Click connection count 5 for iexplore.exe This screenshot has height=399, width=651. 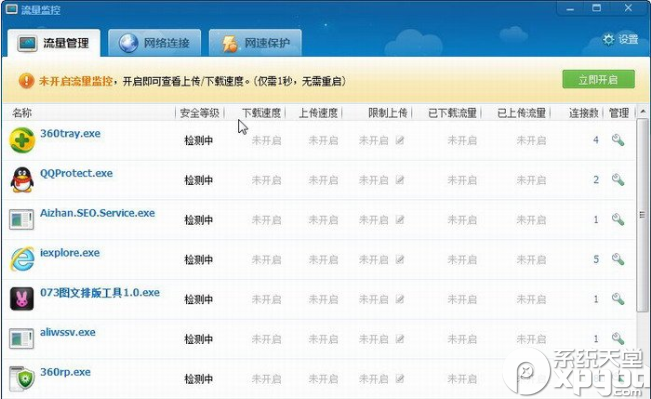596,259
